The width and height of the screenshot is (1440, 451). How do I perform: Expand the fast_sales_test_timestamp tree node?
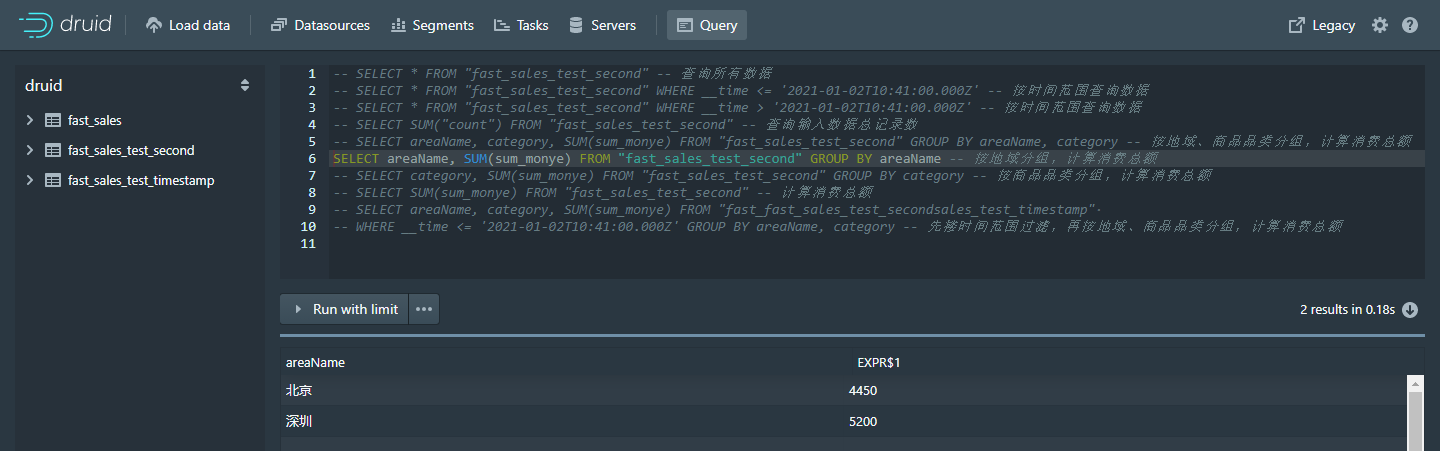[x=30, y=180]
